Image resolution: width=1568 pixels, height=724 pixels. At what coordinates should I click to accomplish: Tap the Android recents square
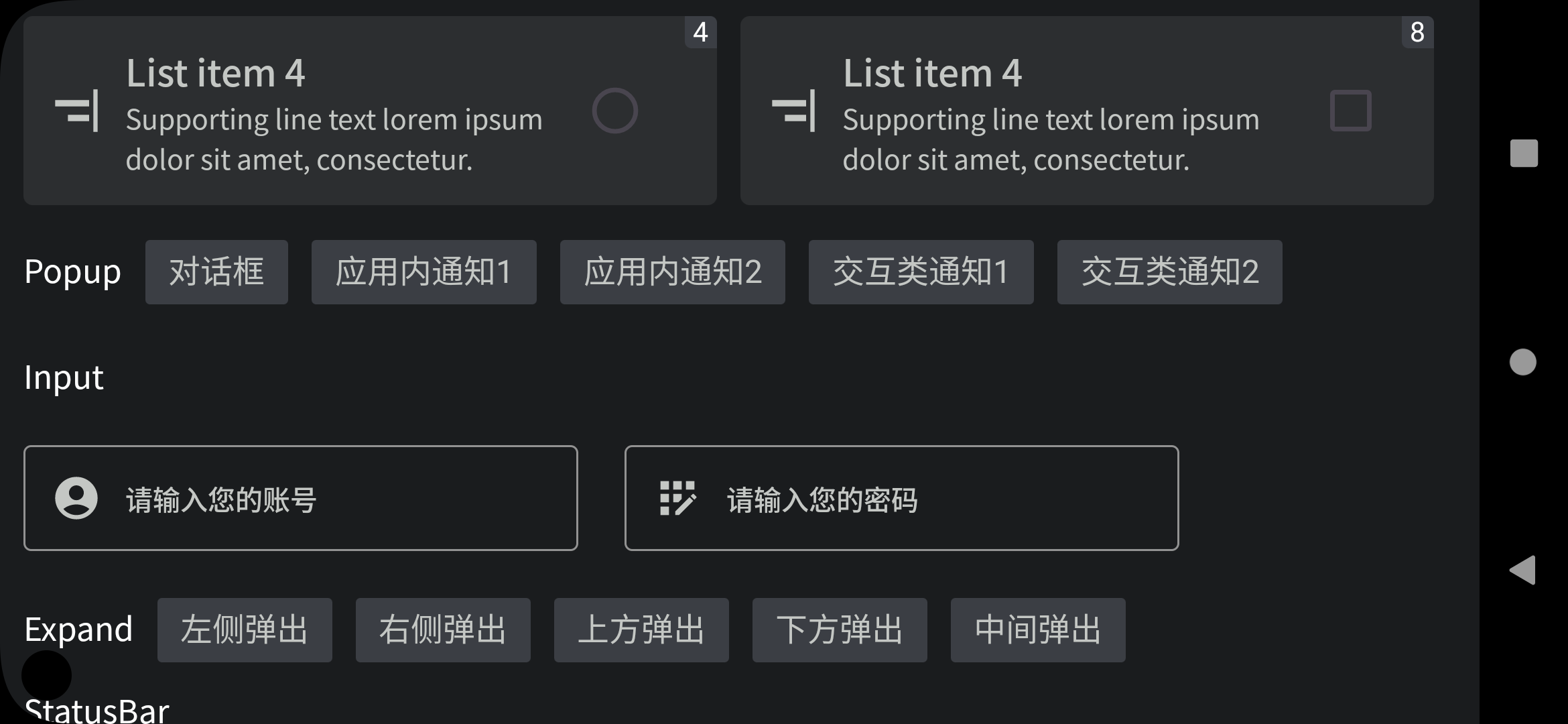pos(1524,154)
